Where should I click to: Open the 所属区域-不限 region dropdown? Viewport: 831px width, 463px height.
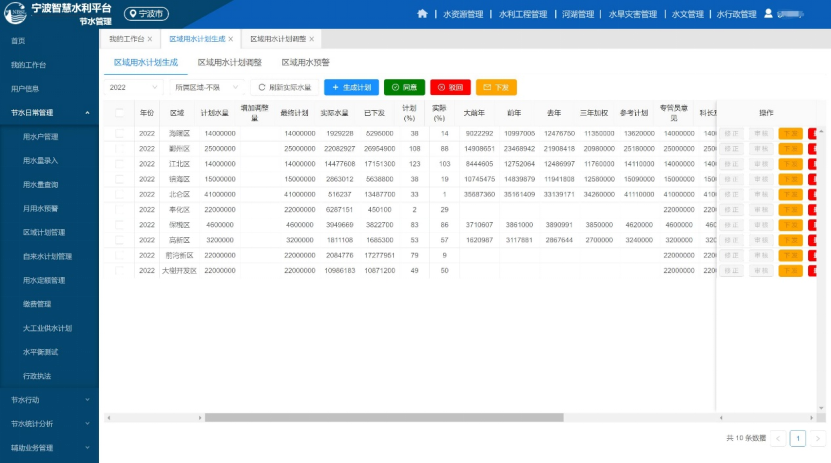point(207,87)
